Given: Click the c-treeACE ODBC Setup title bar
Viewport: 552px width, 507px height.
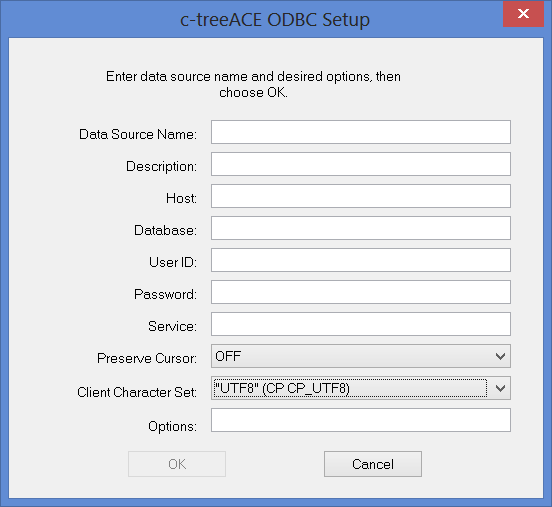Looking at the screenshot, I should coord(275,19).
